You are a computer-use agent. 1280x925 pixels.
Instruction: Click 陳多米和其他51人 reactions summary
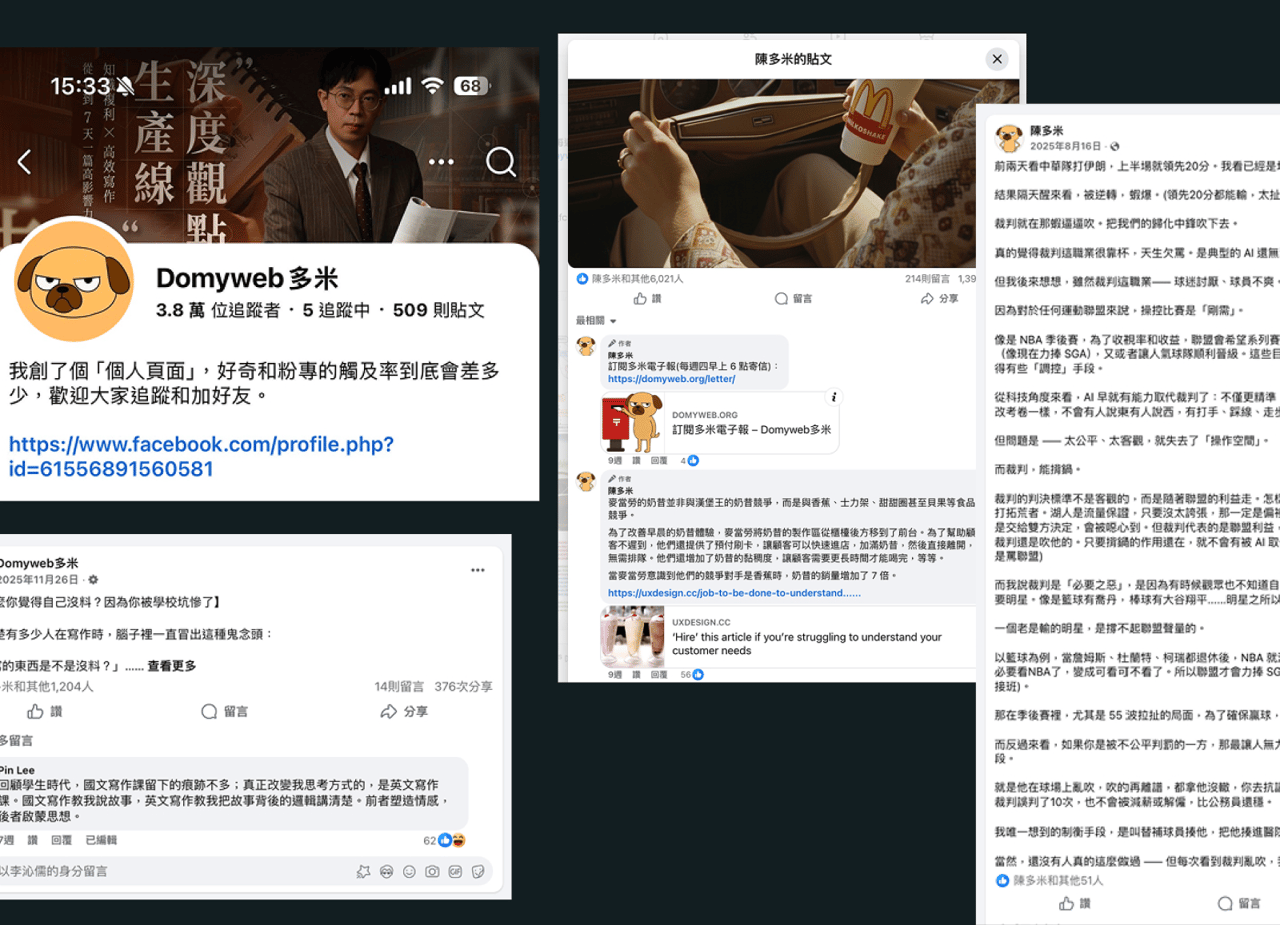1049,880
